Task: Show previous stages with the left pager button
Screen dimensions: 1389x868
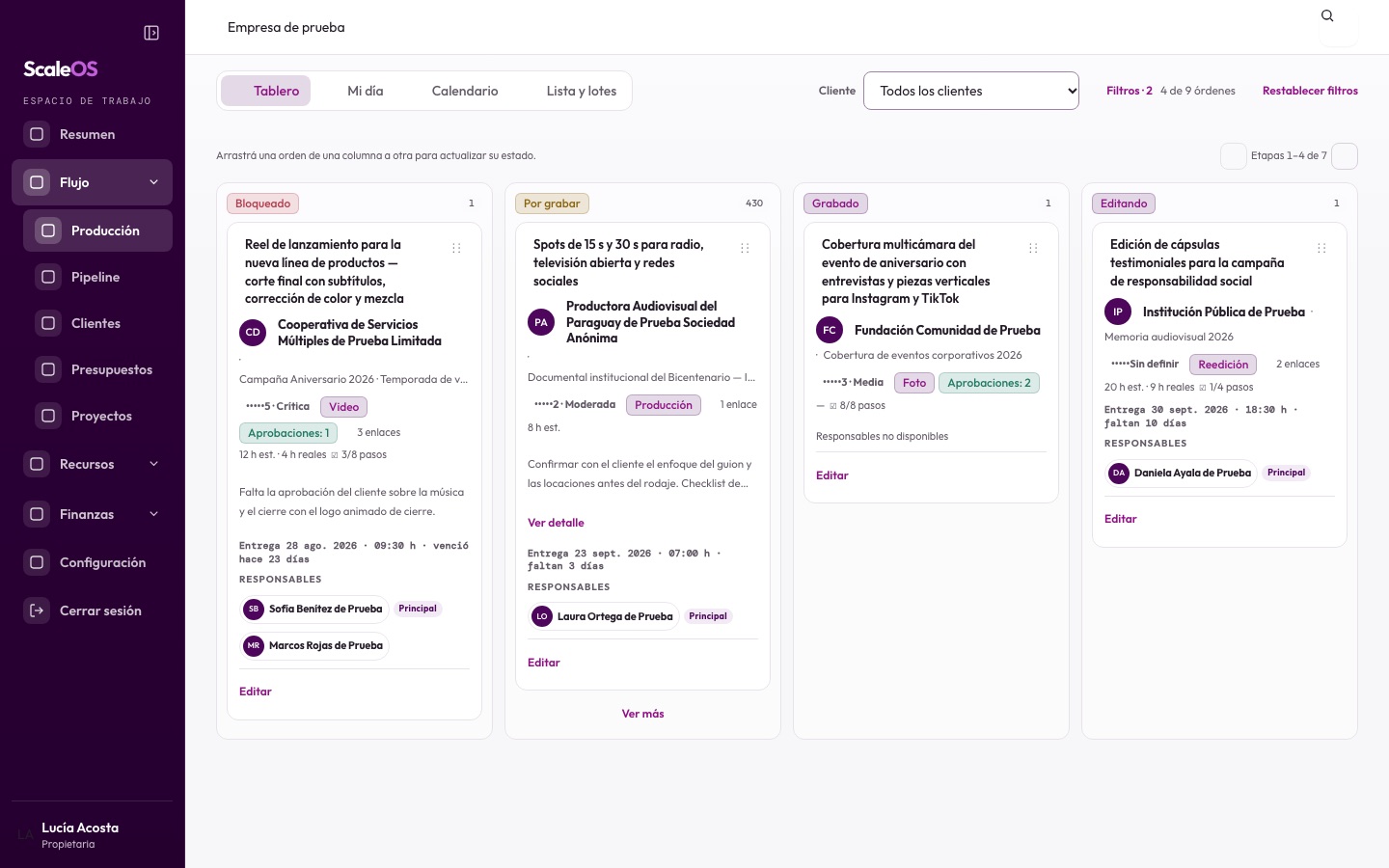Action: point(1234,156)
